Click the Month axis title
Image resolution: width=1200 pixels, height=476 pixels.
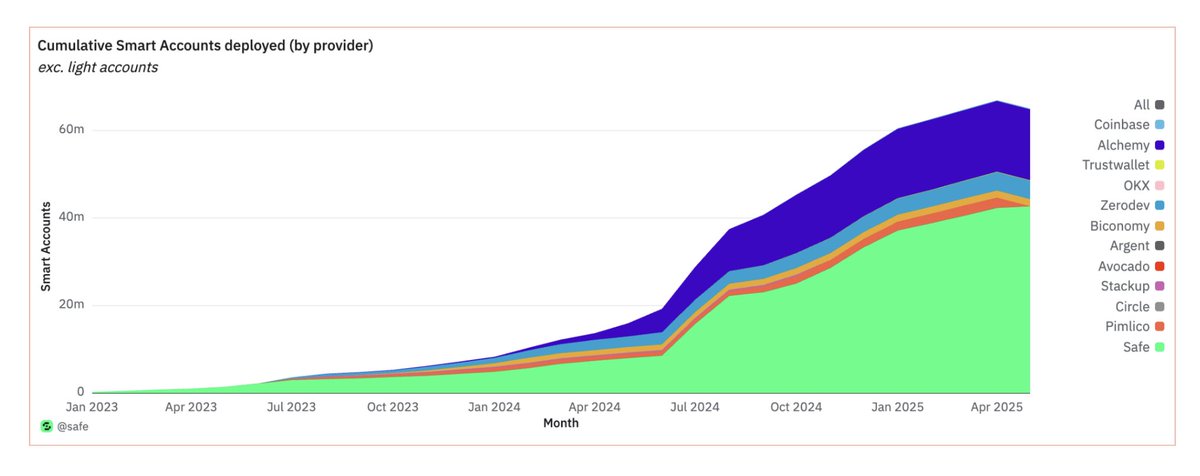(x=560, y=423)
